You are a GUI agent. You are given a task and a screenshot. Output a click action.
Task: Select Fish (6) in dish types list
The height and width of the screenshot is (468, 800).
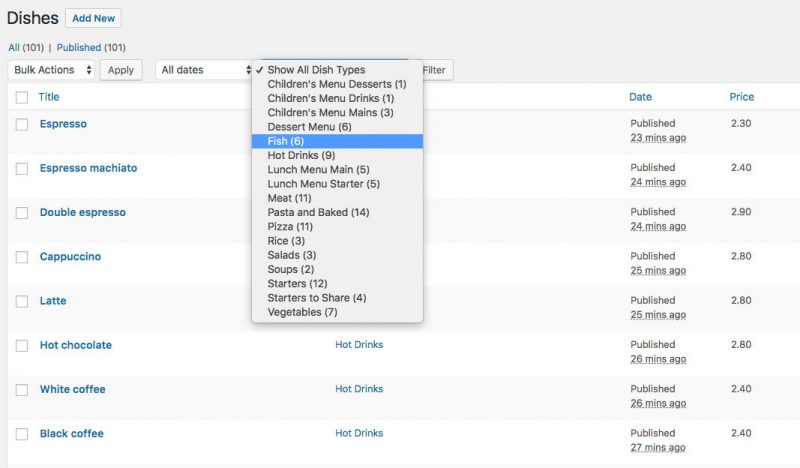337,141
